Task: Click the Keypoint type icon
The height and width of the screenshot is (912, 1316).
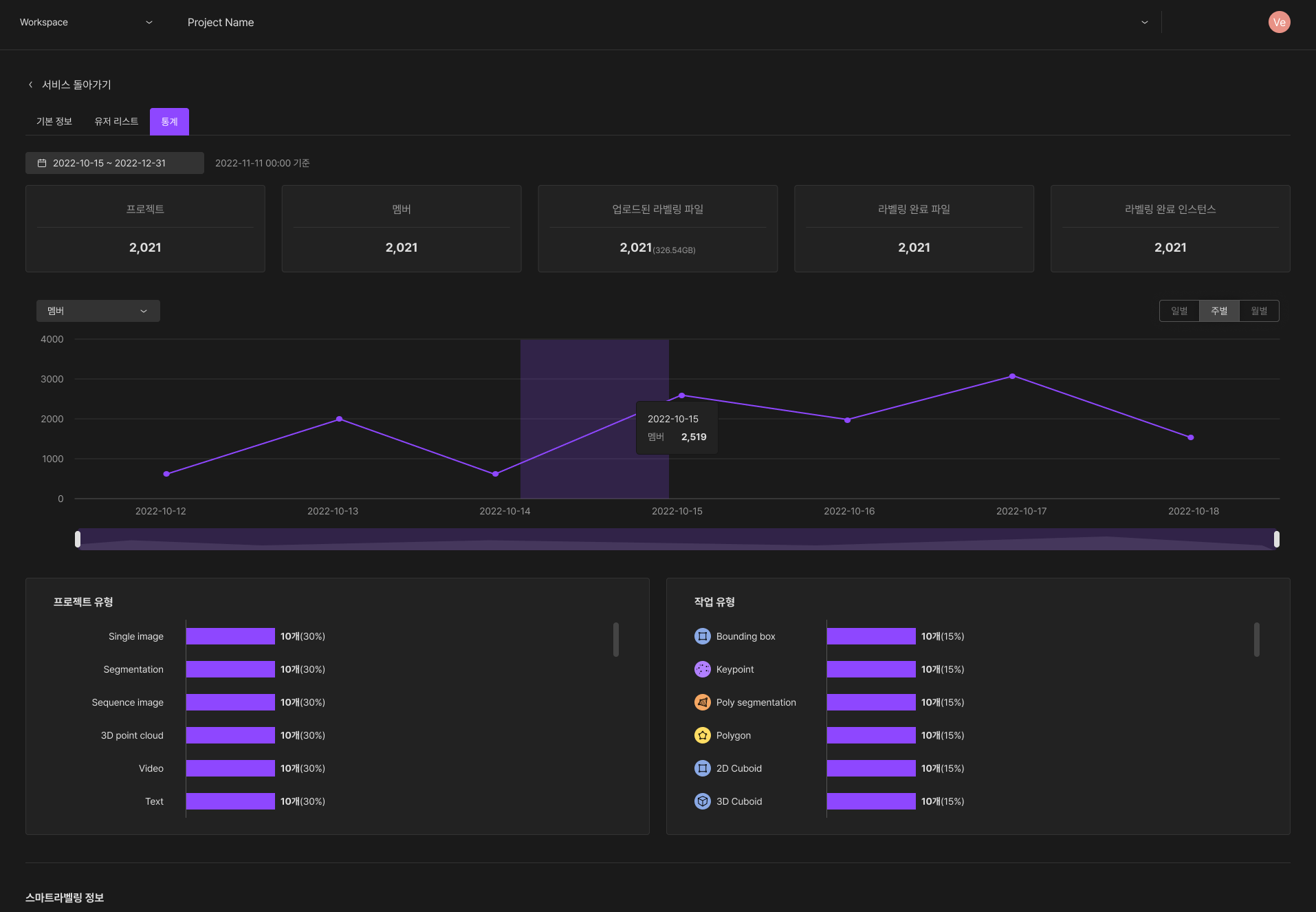Action: [x=702, y=669]
